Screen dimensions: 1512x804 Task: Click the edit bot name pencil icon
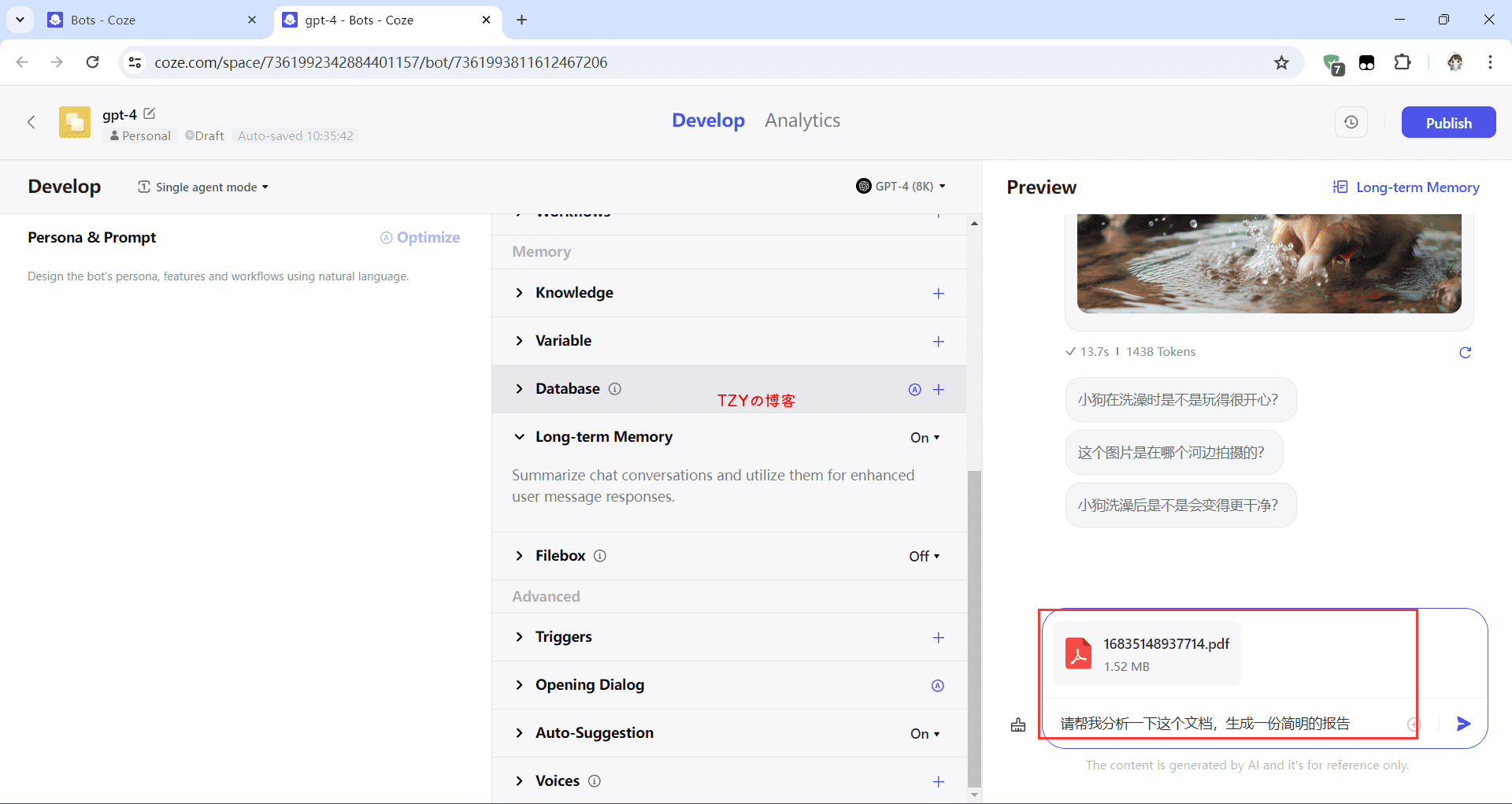click(x=150, y=114)
